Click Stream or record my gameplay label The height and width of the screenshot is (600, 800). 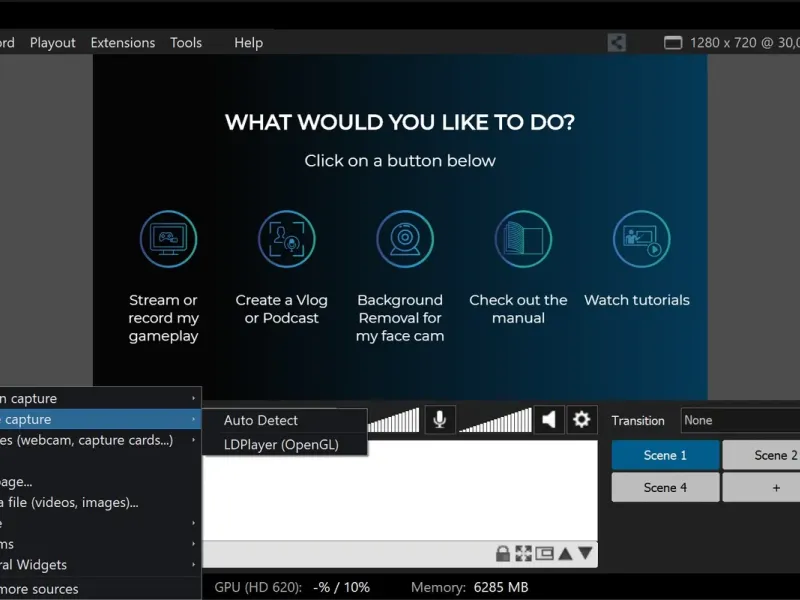(163, 318)
